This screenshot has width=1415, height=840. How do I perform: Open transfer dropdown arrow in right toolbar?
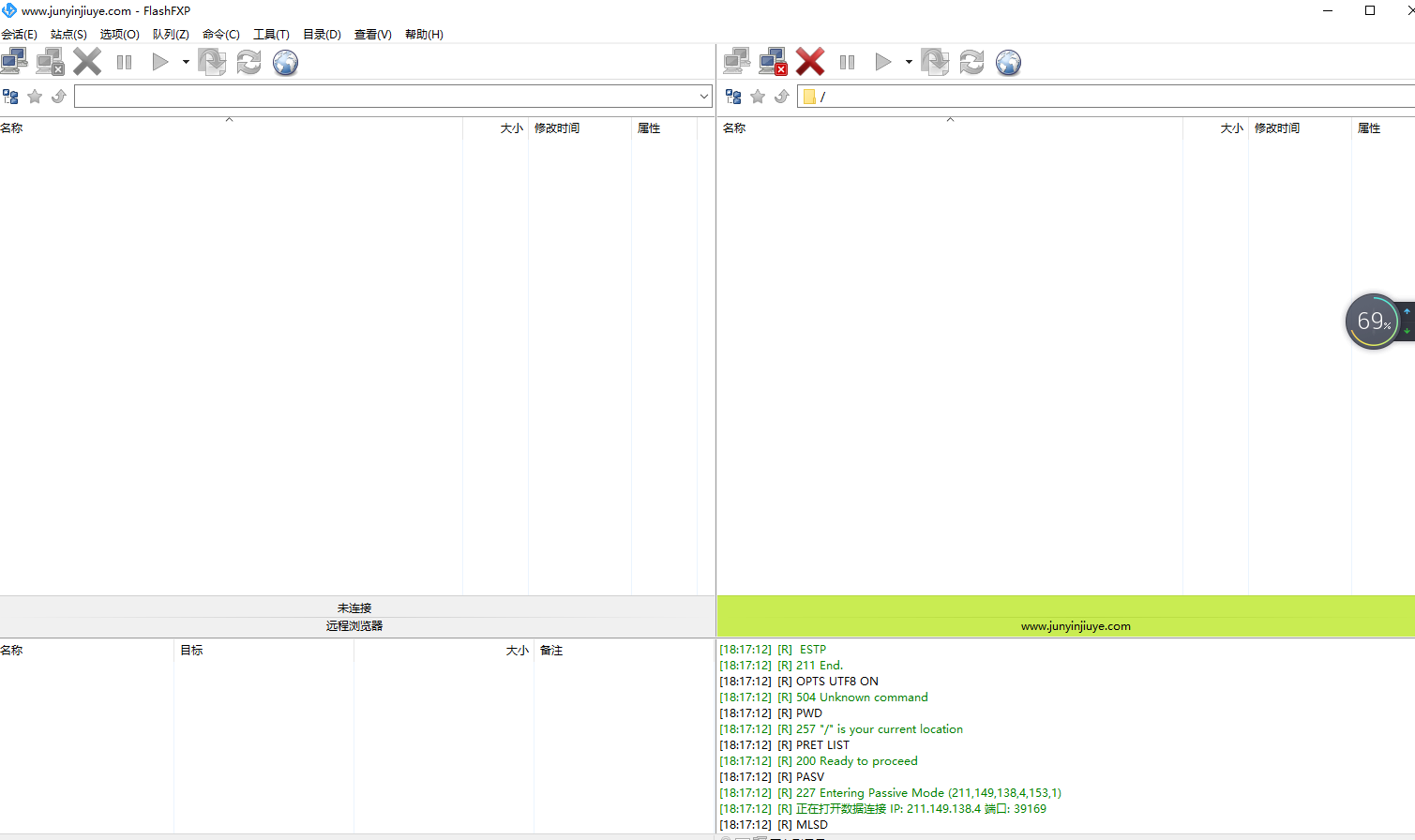pos(909,63)
